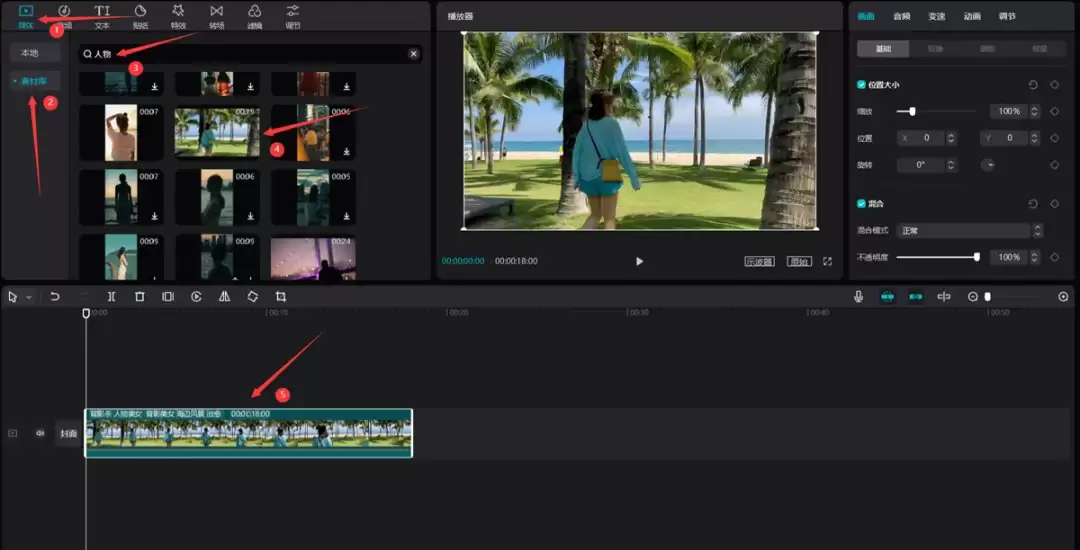Toggle the 位置大小 checkbox
1080x550 pixels.
[862, 85]
